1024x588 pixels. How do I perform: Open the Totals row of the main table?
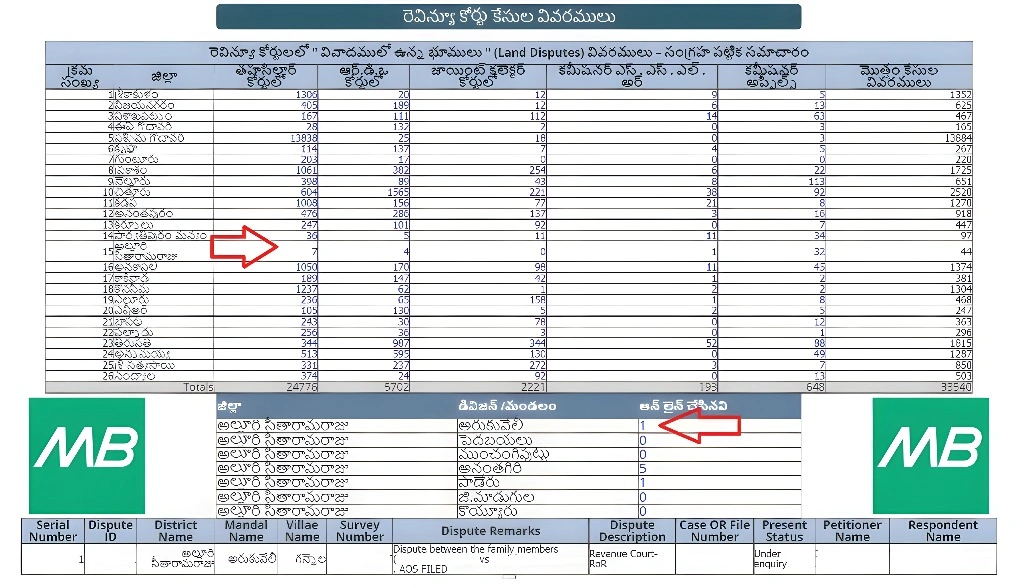point(200,386)
